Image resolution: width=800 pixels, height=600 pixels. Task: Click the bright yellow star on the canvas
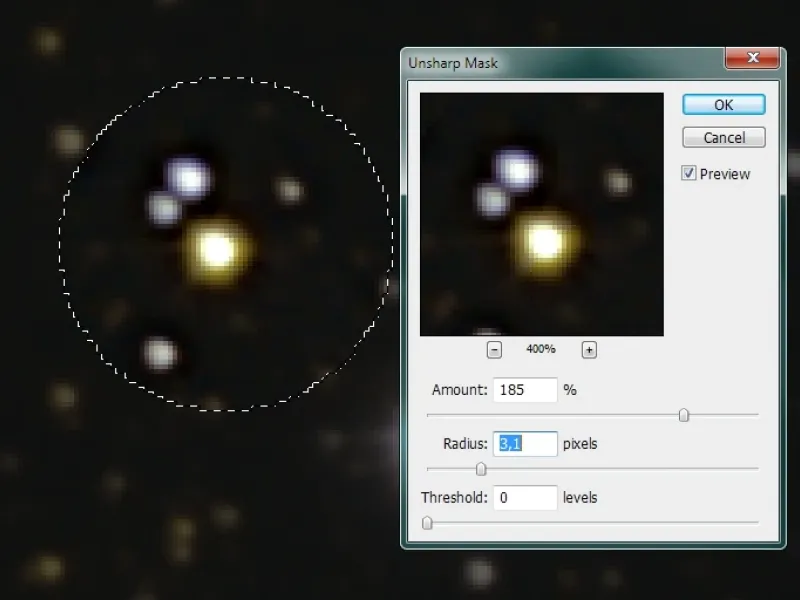pos(217,247)
